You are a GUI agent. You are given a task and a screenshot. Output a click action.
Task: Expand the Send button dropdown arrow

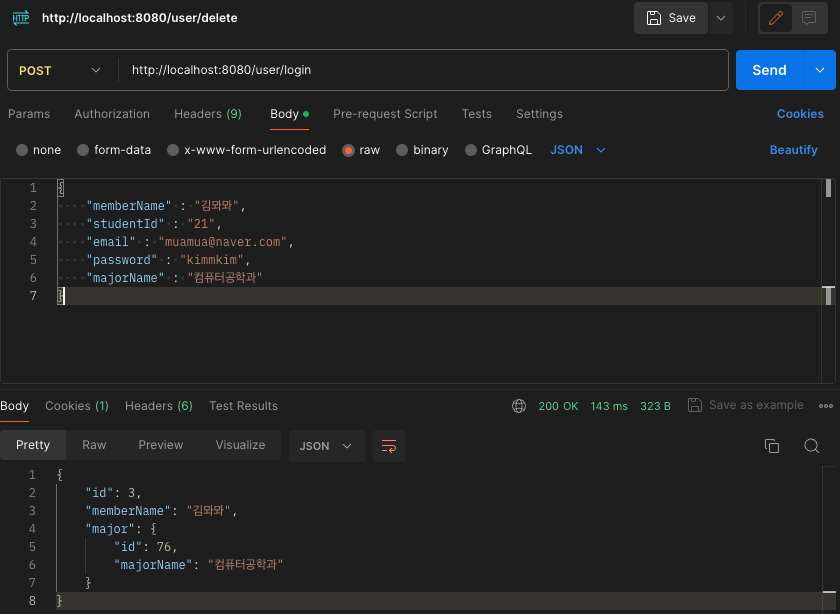tap(820, 70)
